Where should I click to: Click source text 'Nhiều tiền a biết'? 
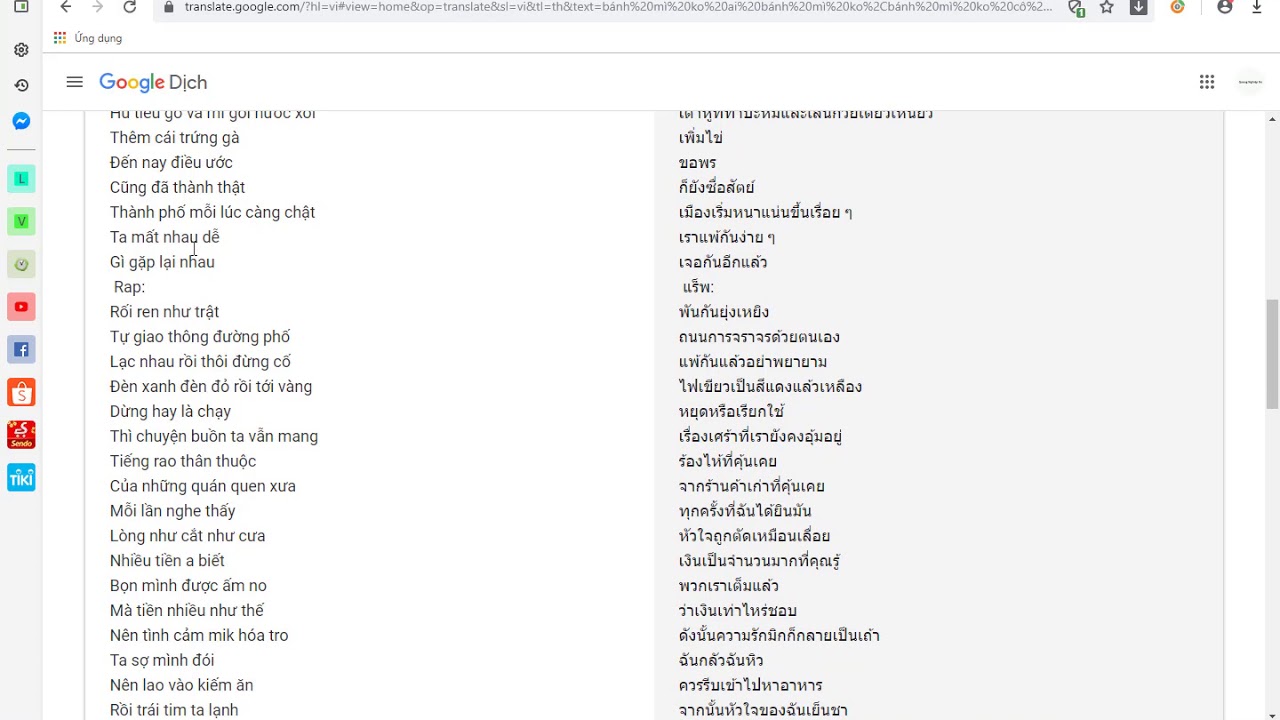167,561
